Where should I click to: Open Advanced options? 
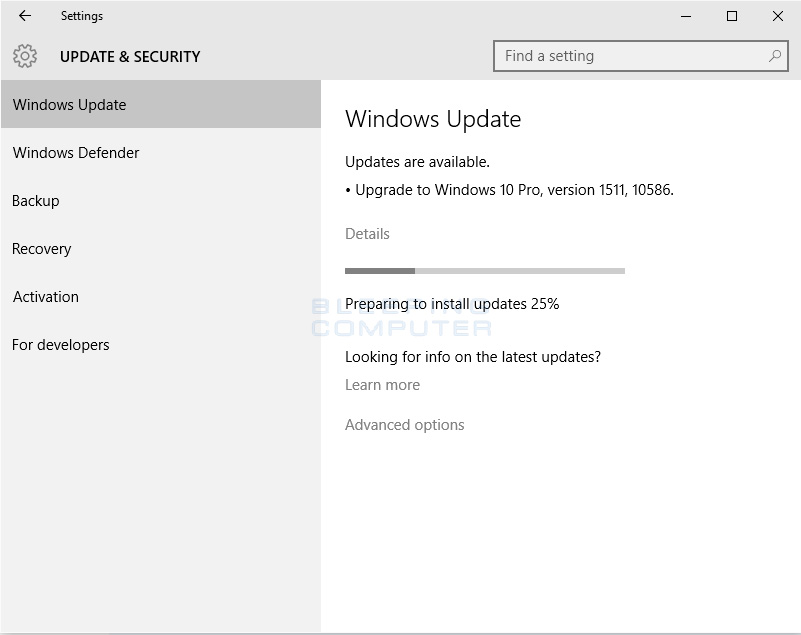[x=404, y=424]
